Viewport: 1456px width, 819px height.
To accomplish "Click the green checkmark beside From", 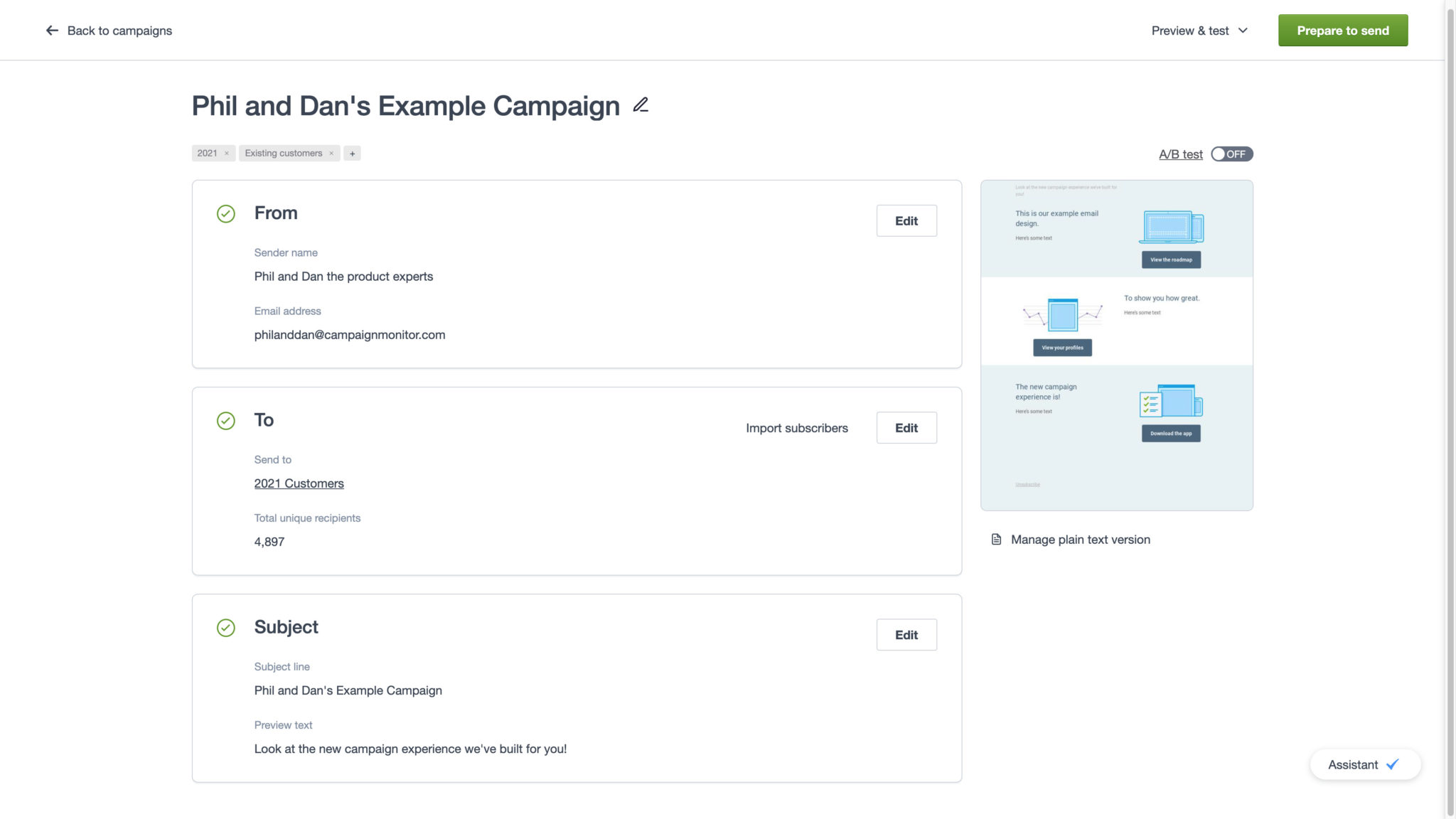I will click(x=225, y=214).
